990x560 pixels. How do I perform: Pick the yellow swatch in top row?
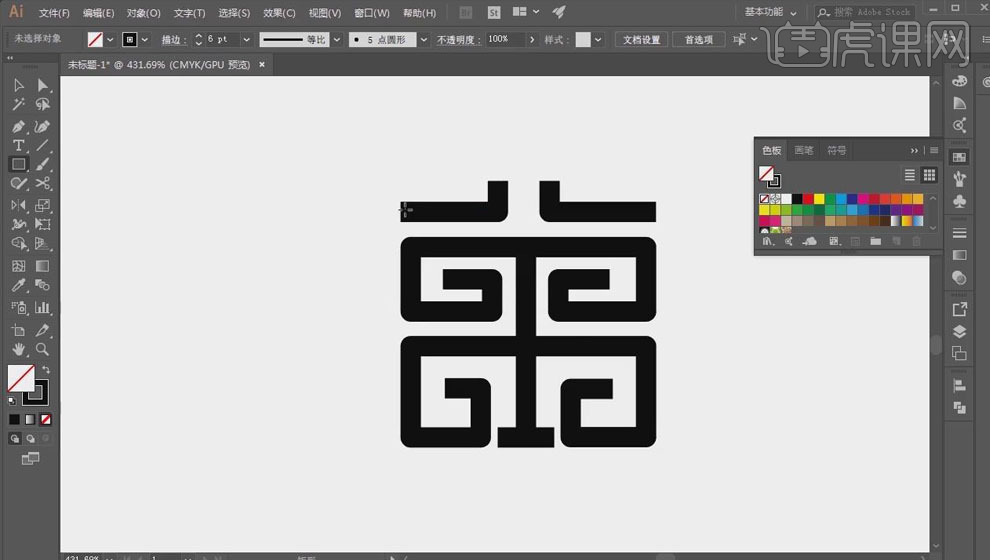pyautogui.click(x=819, y=199)
